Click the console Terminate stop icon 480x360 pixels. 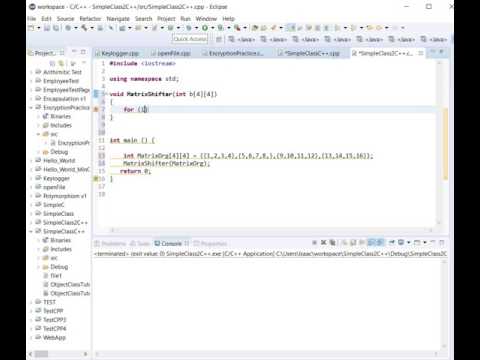[x=314, y=242]
